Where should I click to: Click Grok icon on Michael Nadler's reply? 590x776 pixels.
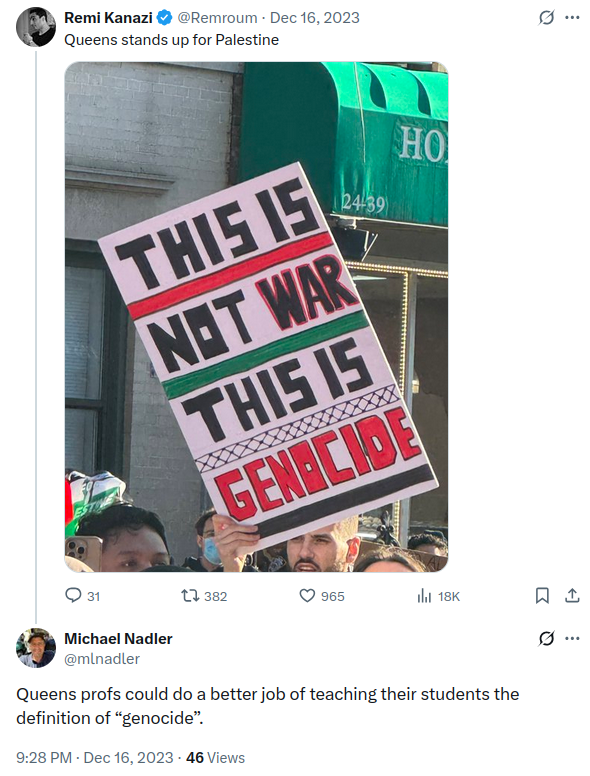pyautogui.click(x=546, y=638)
